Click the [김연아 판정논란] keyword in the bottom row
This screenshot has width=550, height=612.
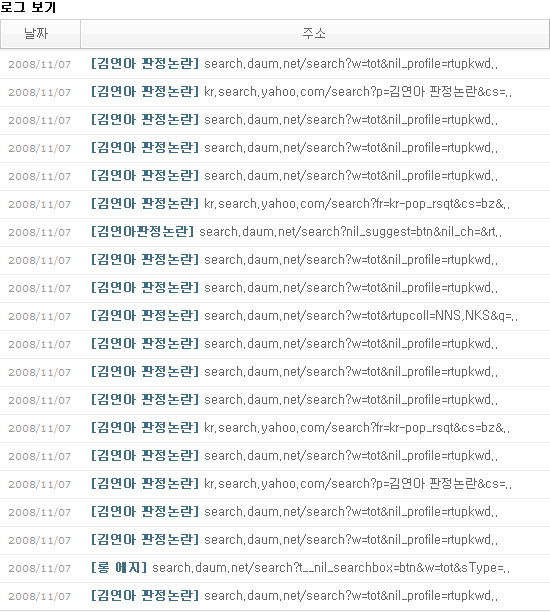click(x=145, y=596)
